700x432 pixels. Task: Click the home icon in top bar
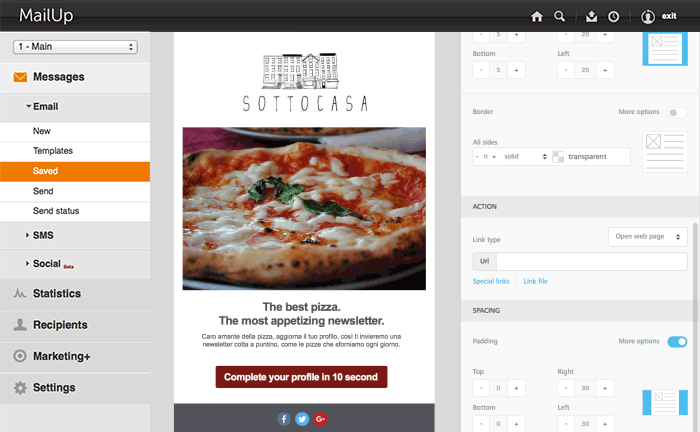click(x=537, y=16)
